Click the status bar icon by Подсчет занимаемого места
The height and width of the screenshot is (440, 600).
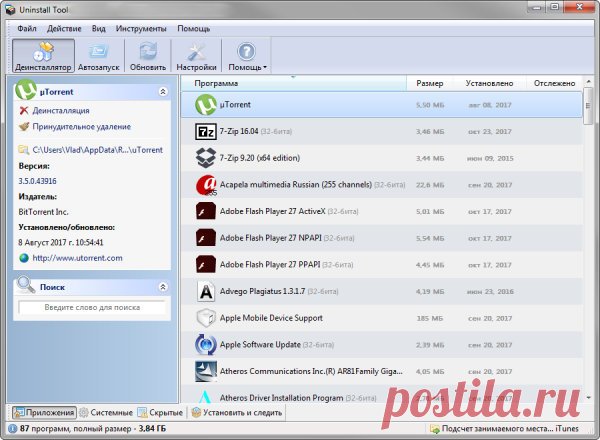pyautogui.click(x=435, y=429)
